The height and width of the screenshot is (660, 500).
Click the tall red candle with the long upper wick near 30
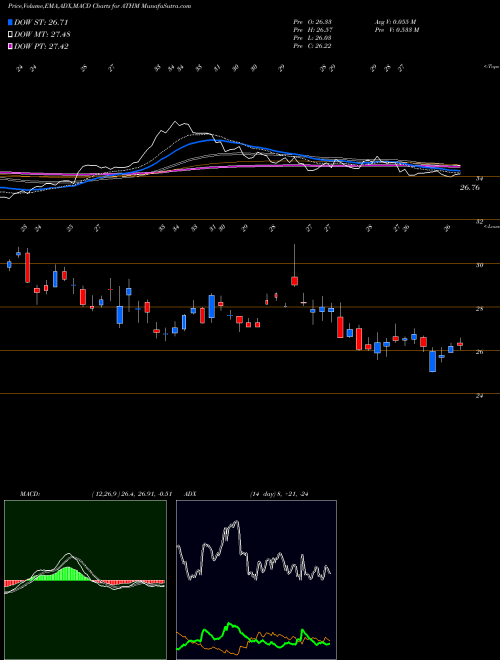pos(295,281)
